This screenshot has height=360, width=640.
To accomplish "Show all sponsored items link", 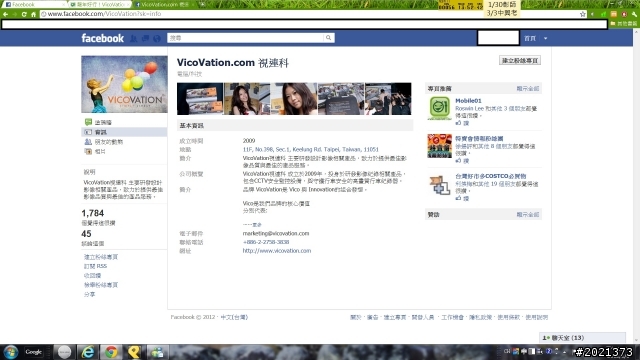I will [528, 215].
